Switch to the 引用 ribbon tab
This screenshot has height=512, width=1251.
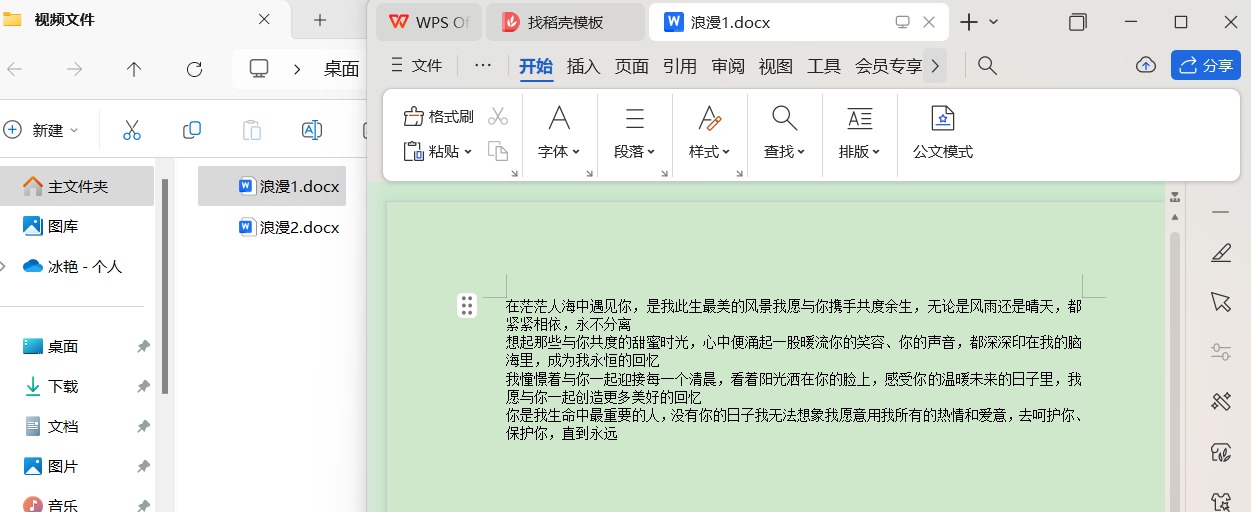[680, 66]
